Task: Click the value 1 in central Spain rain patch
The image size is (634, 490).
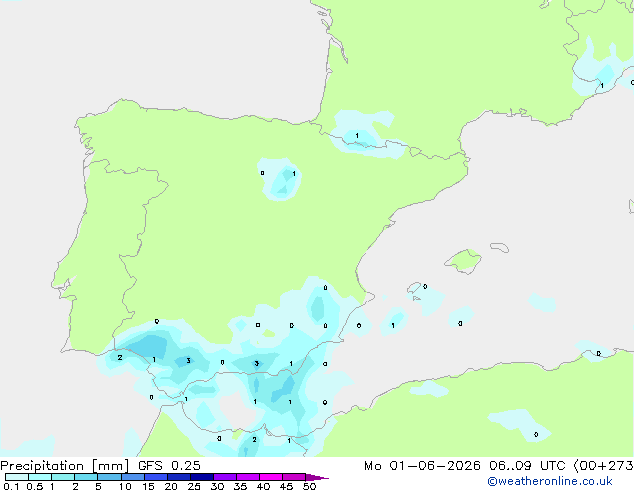Action: [x=294, y=173]
